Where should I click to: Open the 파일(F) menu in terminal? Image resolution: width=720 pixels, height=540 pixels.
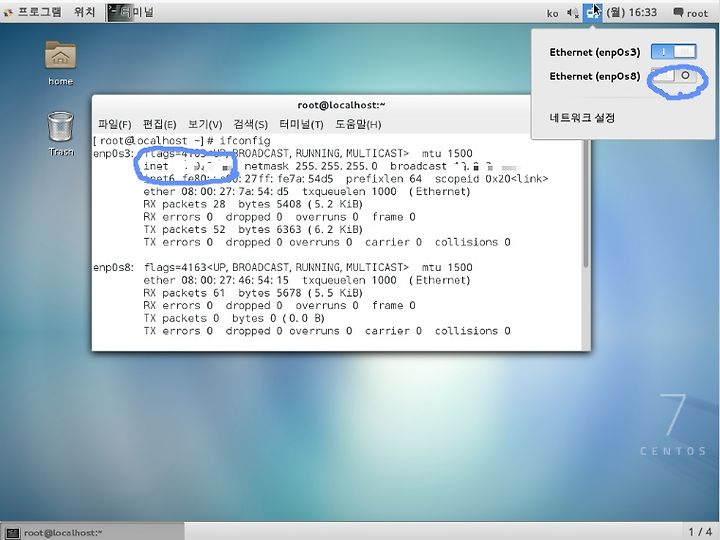point(114,124)
